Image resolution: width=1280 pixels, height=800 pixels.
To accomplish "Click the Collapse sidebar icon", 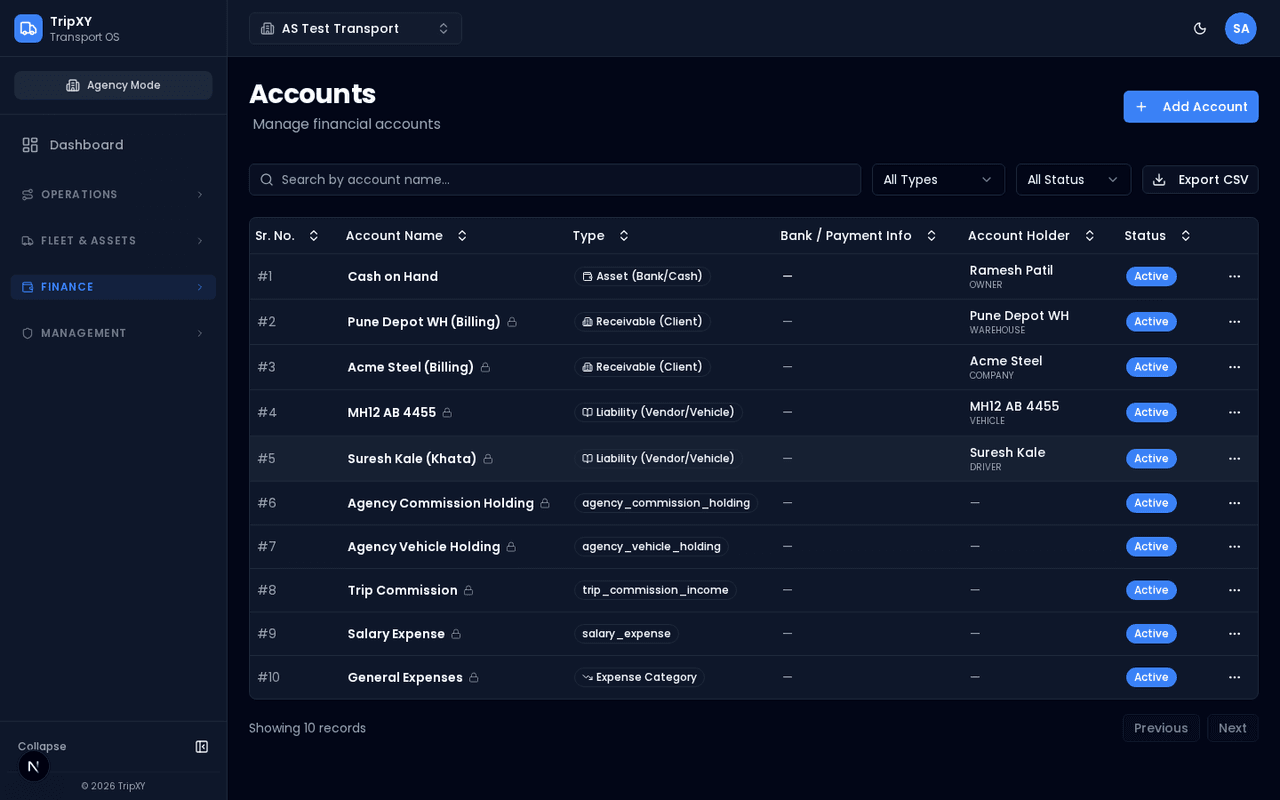I will [x=202, y=746].
